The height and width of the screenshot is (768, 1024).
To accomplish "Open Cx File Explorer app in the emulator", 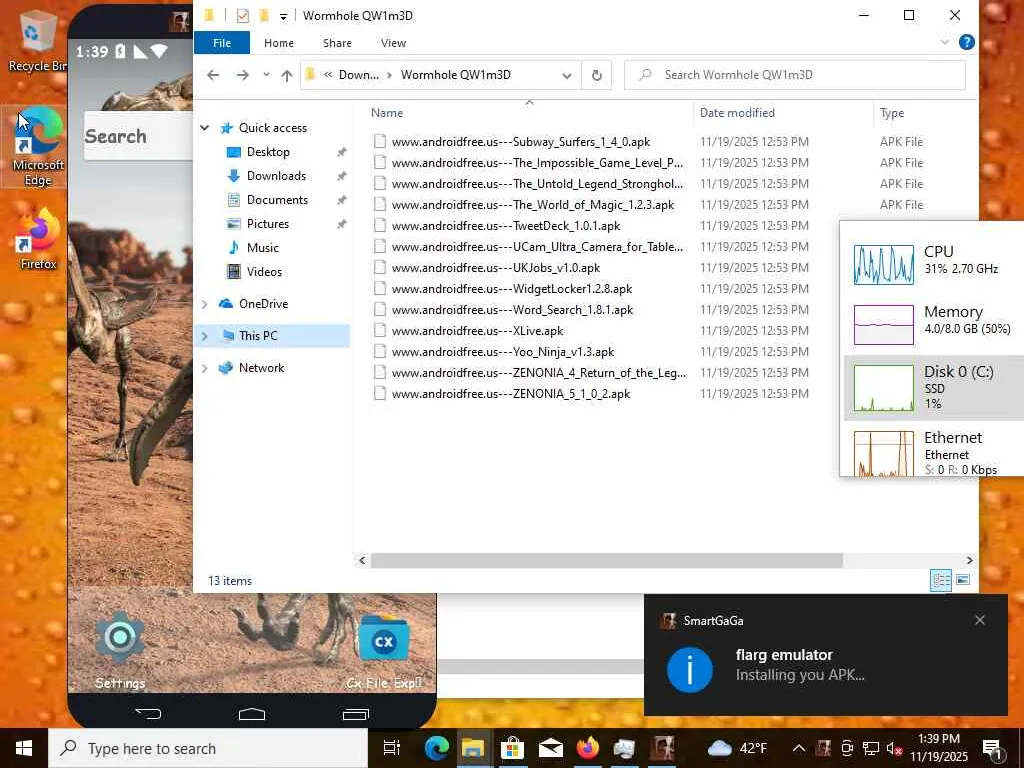I will click(x=384, y=650).
